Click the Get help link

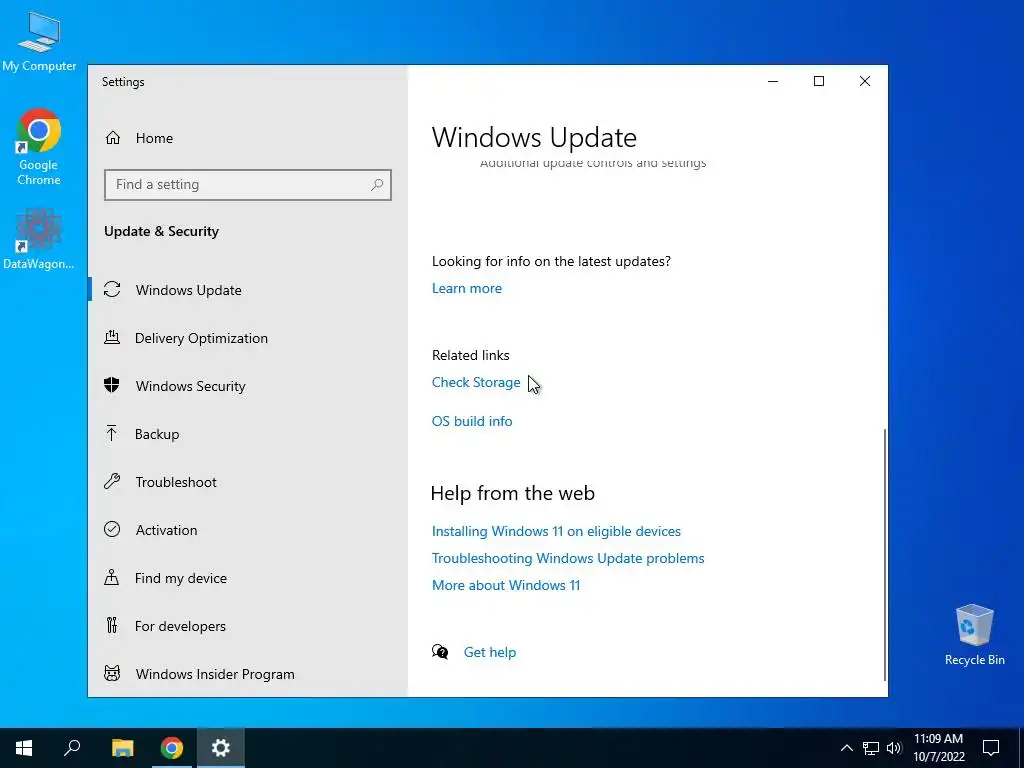click(x=490, y=652)
